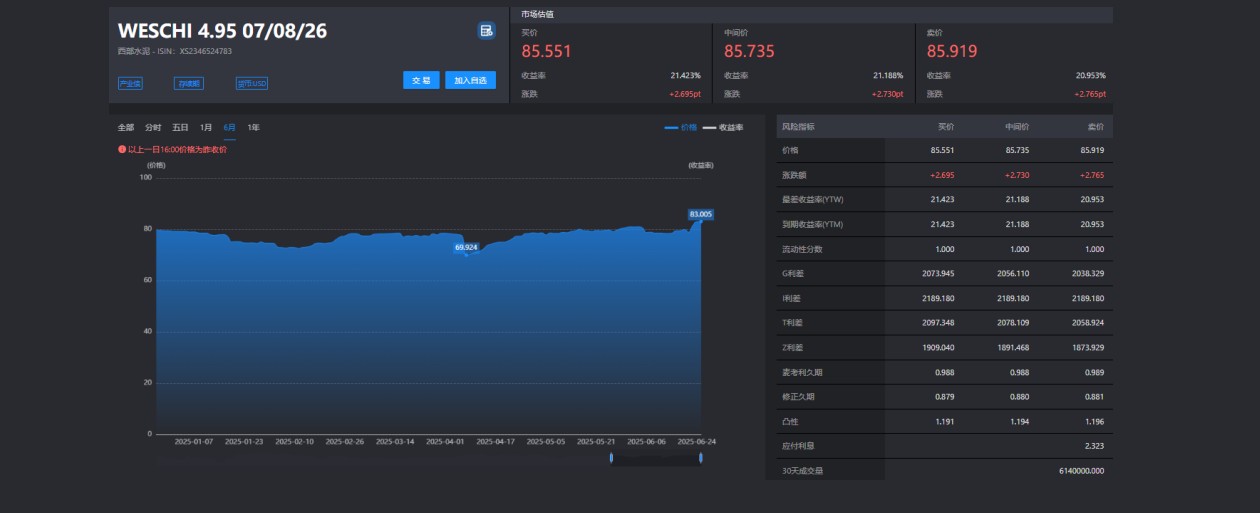Click the 交易 trade button
This screenshot has height=513, width=1260.
(x=421, y=80)
